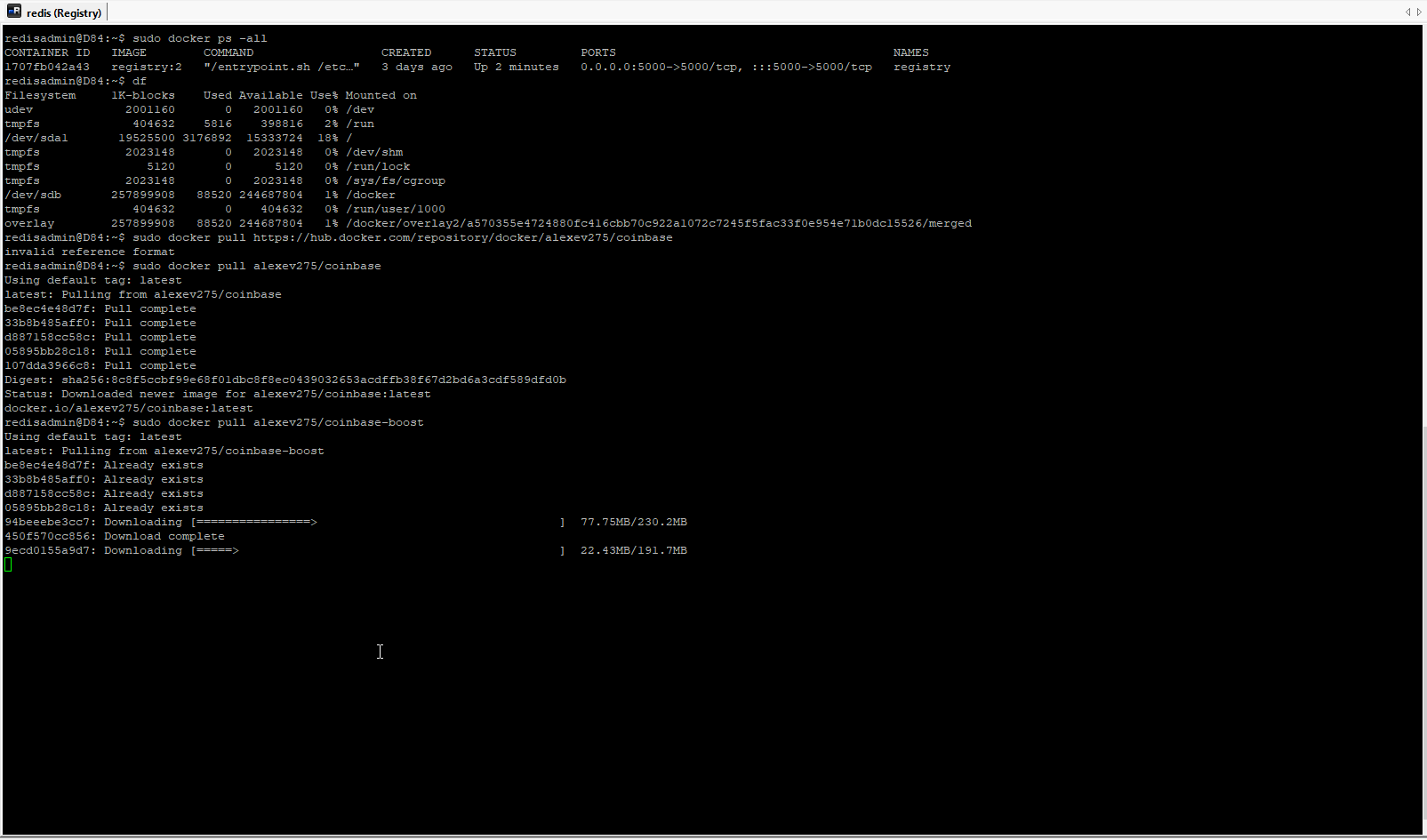
Task: Click the 'Mounted on' column header
Action: pos(381,95)
